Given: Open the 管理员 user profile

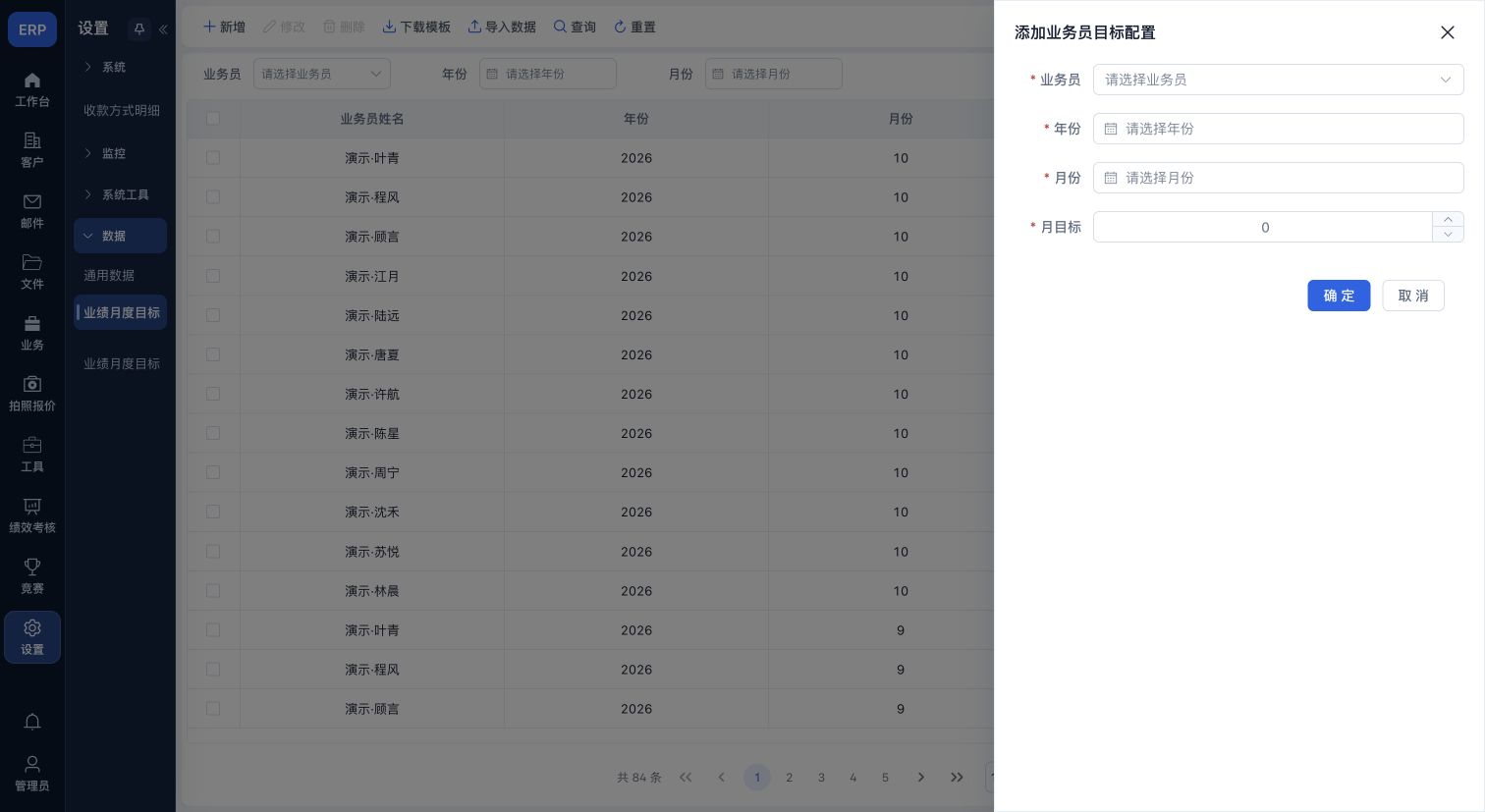Looking at the screenshot, I should coord(32,774).
